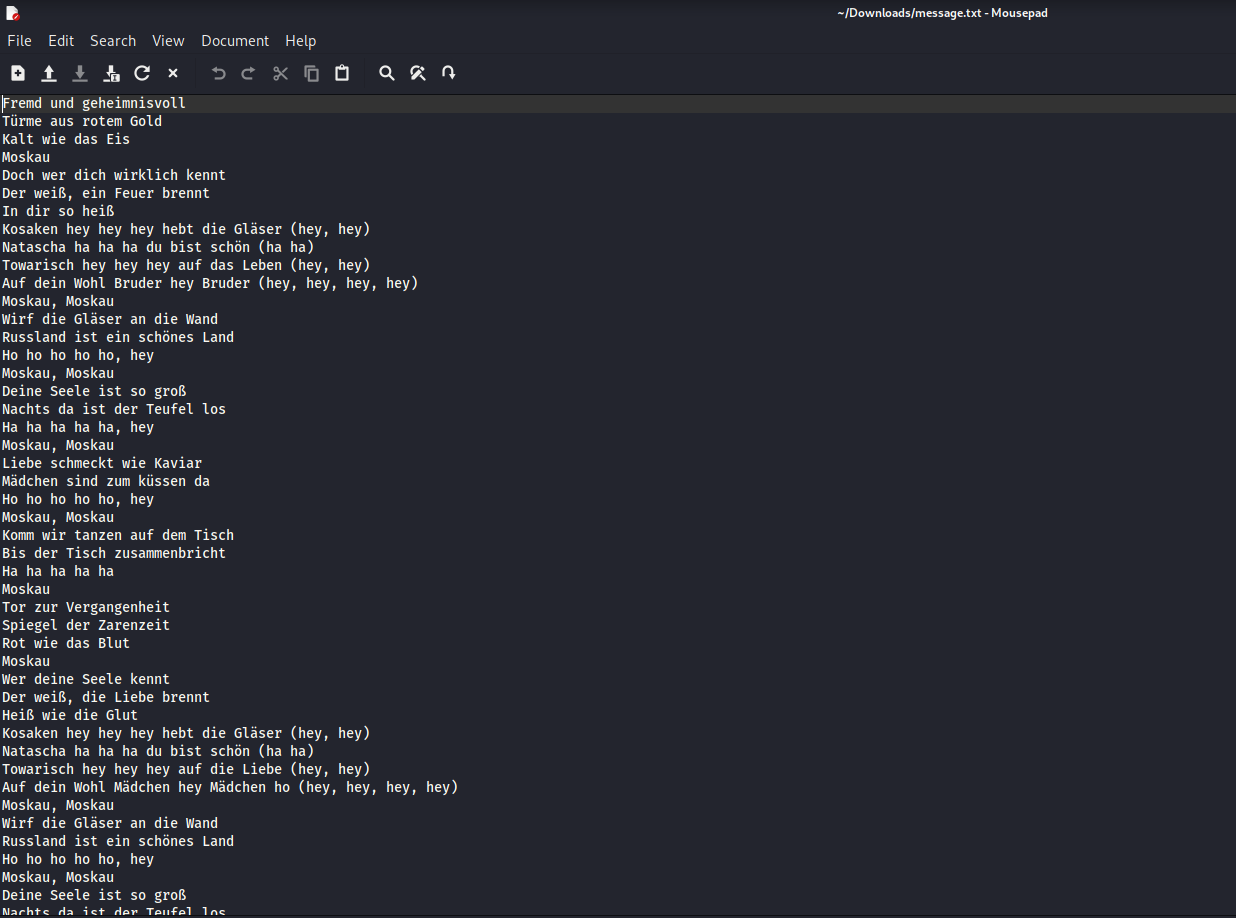
Task: Click the line "Rot wie das Blut"
Action: (x=66, y=643)
